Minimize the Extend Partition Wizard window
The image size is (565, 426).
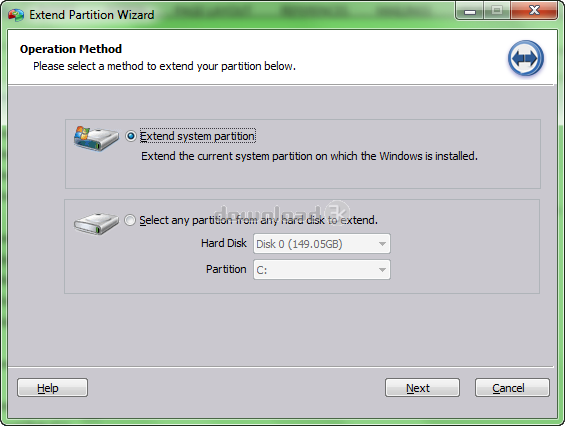click(x=470, y=11)
